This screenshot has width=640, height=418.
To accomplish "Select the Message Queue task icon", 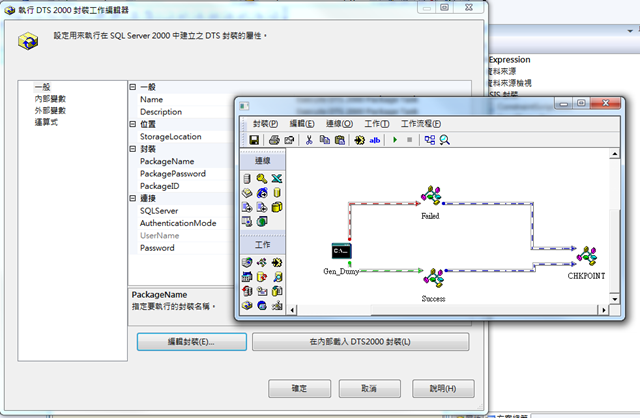I will [262, 305].
